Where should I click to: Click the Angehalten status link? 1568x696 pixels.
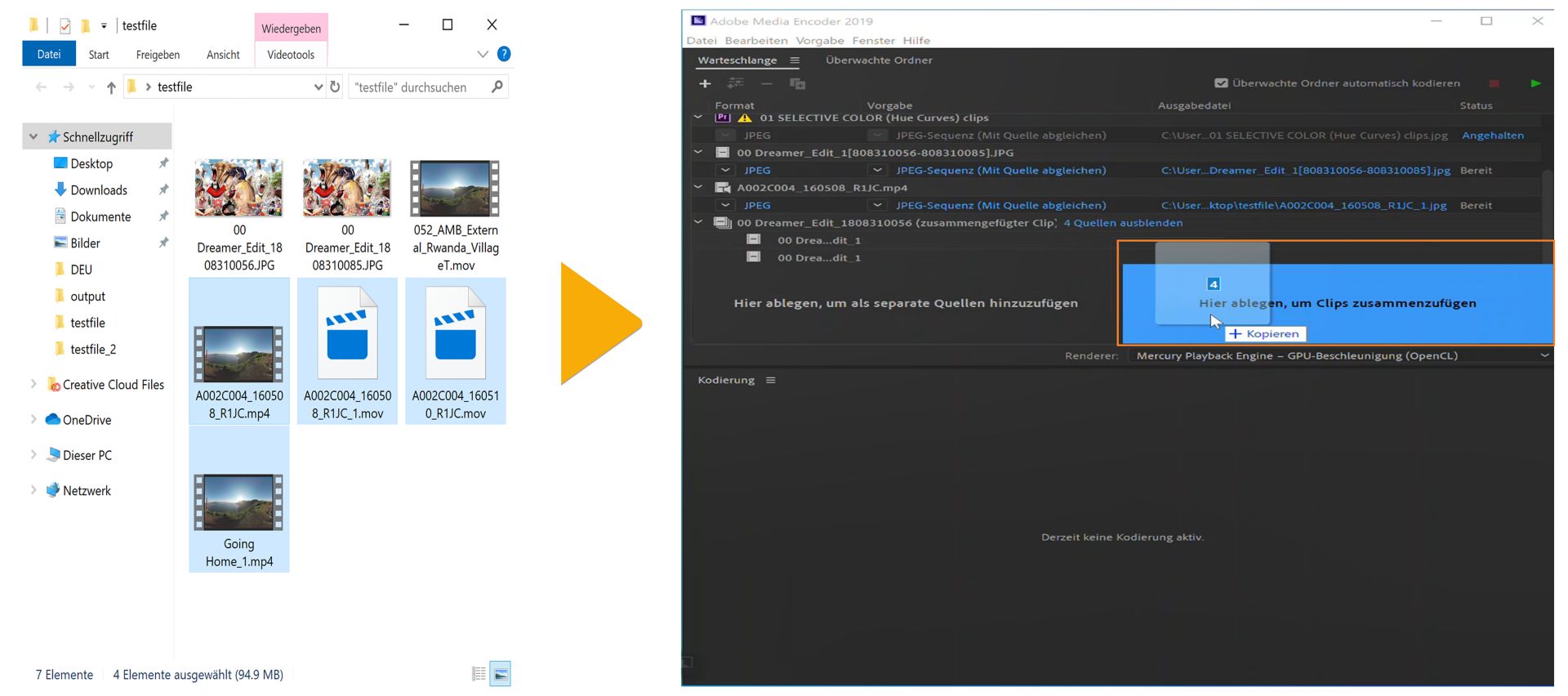pyautogui.click(x=1493, y=136)
